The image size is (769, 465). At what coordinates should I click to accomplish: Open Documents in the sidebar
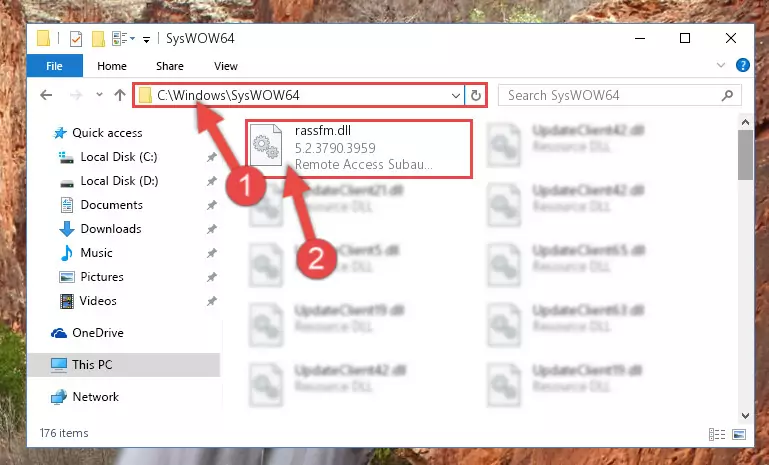coord(111,205)
